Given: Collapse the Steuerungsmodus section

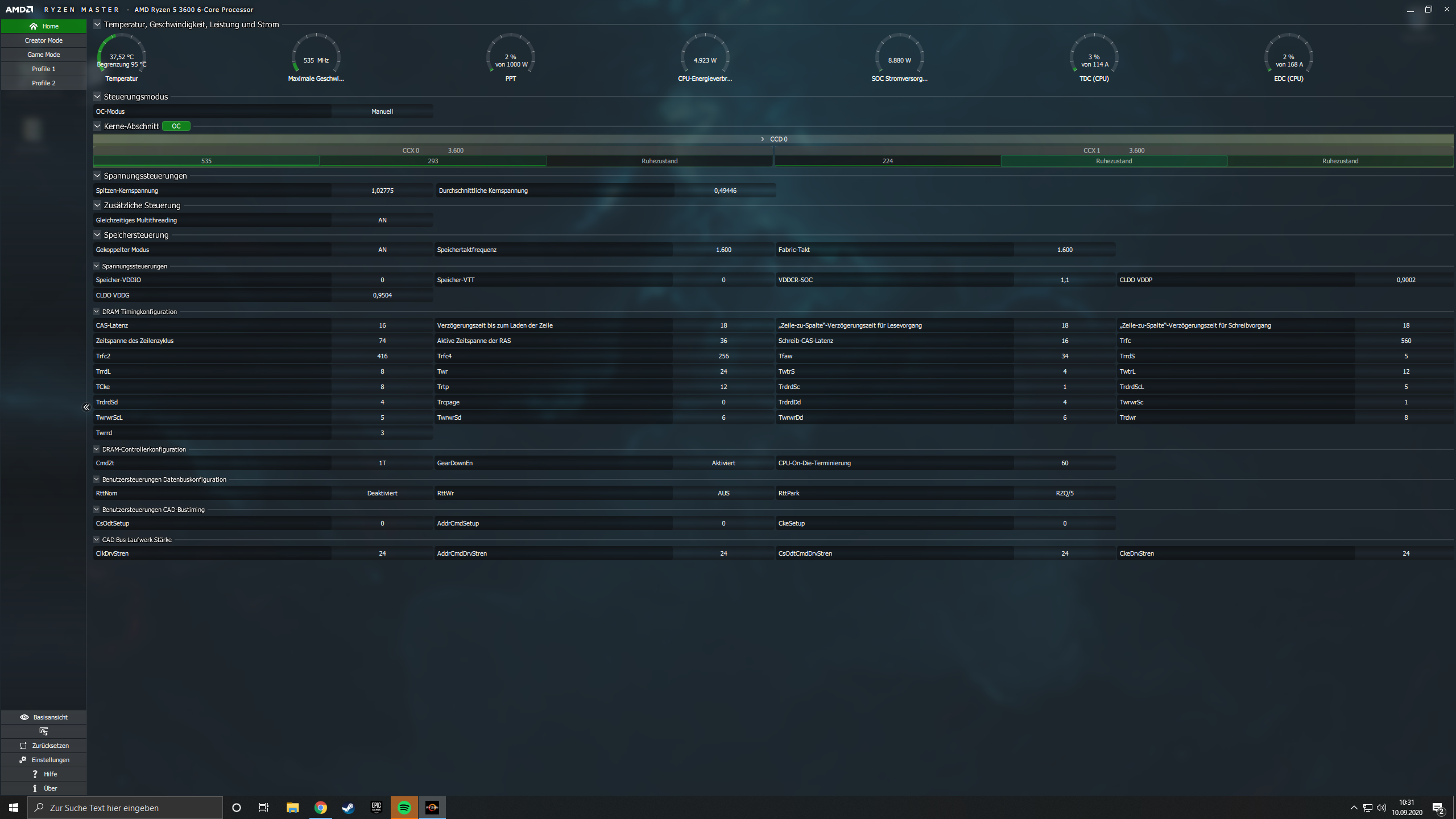Looking at the screenshot, I should (x=97, y=97).
